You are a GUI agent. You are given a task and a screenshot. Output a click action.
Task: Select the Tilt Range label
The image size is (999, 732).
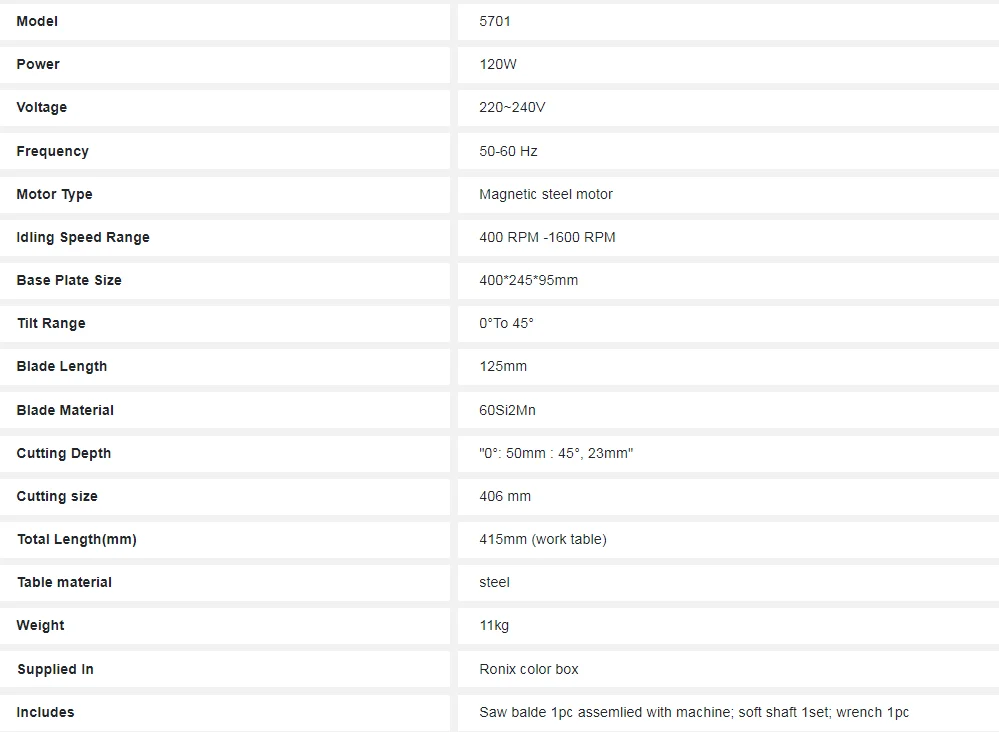pyautogui.click(x=51, y=323)
